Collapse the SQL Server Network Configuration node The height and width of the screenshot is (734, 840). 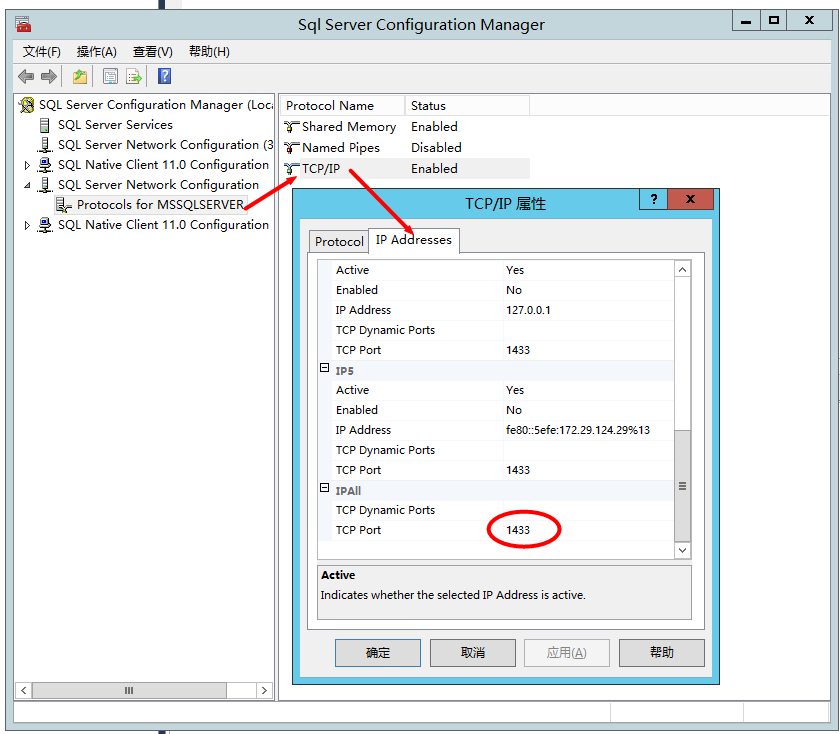pyautogui.click(x=28, y=185)
